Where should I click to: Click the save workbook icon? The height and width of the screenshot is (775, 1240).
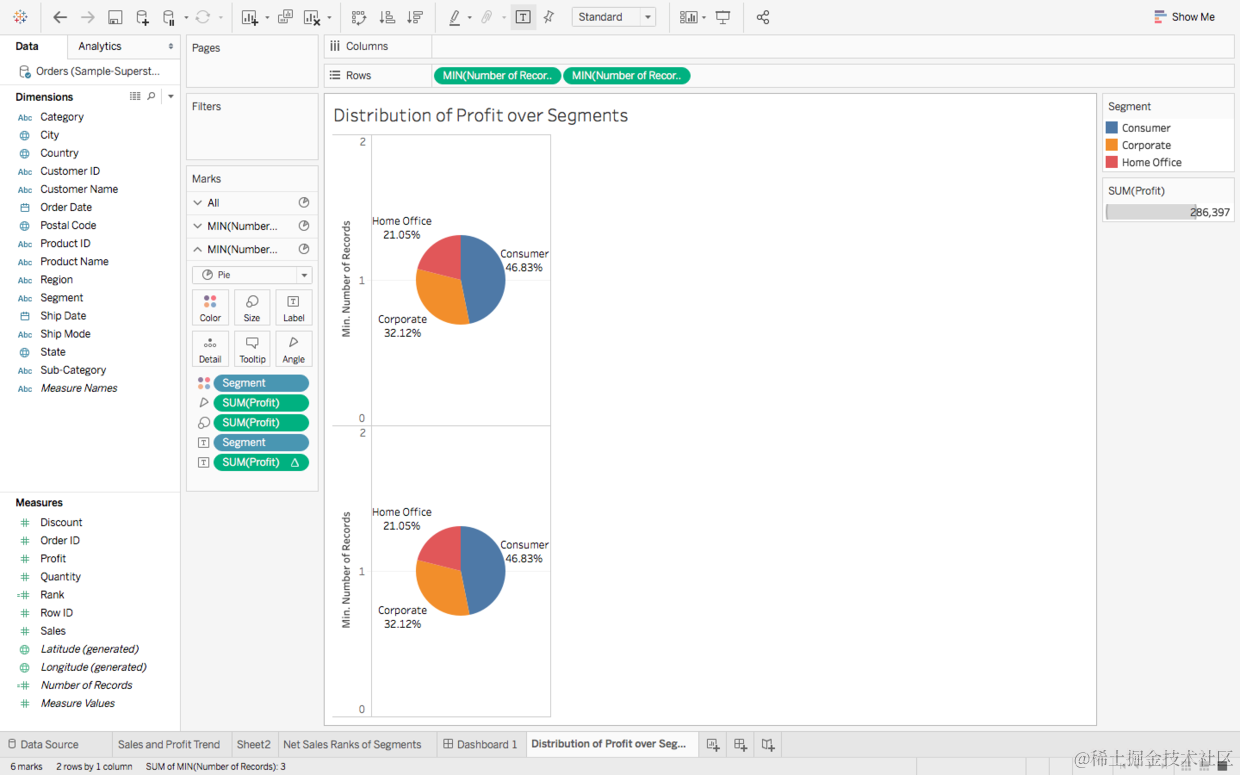(115, 17)
